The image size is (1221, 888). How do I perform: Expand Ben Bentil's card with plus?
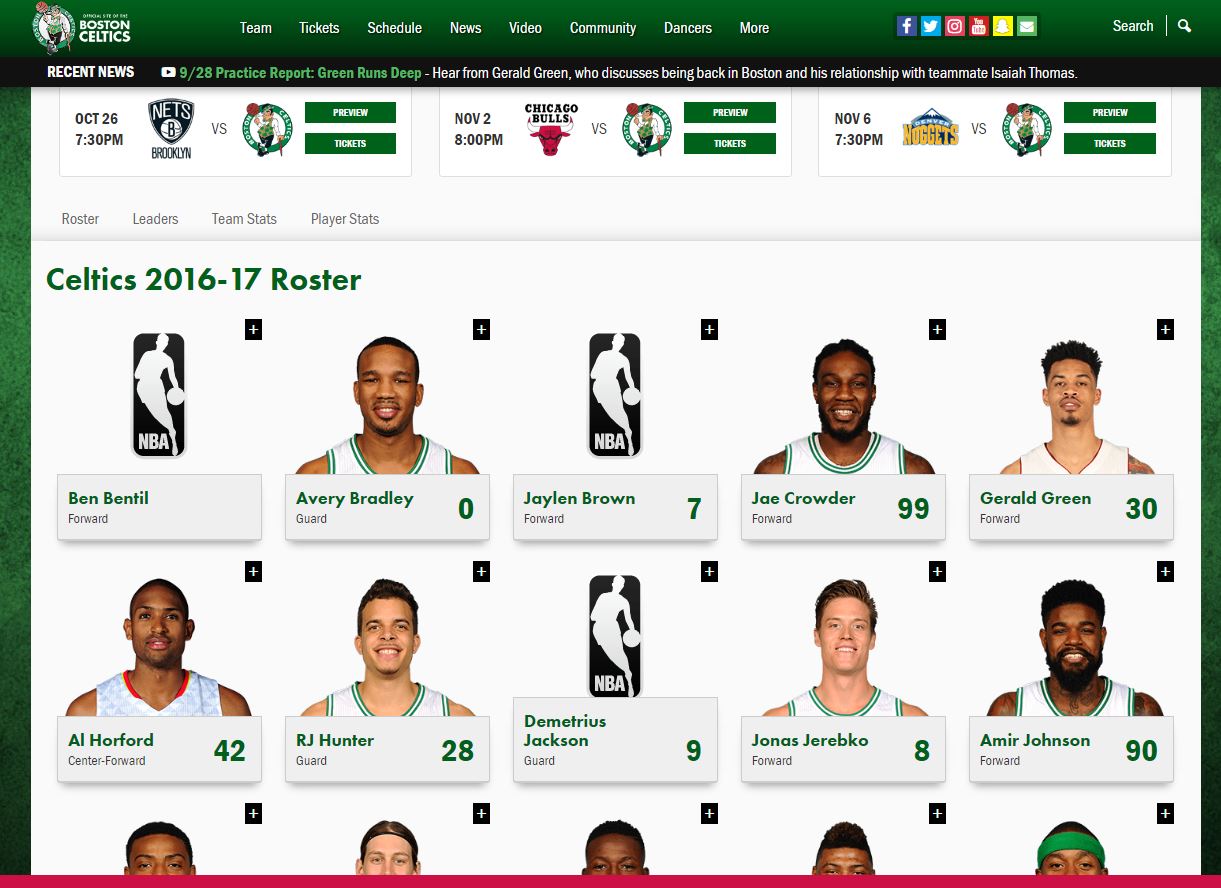click(254, 330)
